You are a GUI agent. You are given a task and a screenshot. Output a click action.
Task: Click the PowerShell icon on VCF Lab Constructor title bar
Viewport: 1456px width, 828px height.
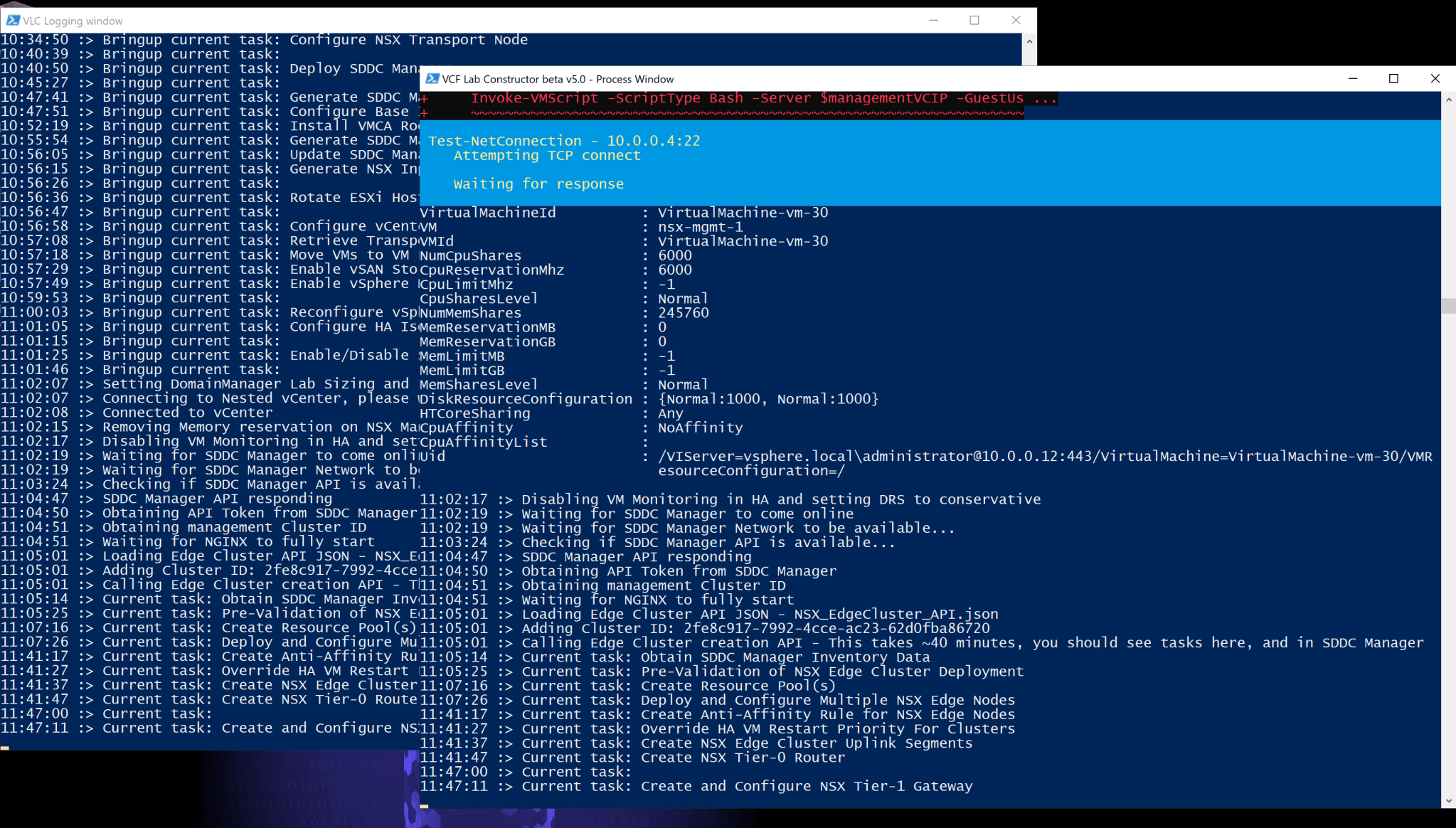pos(435,79)
